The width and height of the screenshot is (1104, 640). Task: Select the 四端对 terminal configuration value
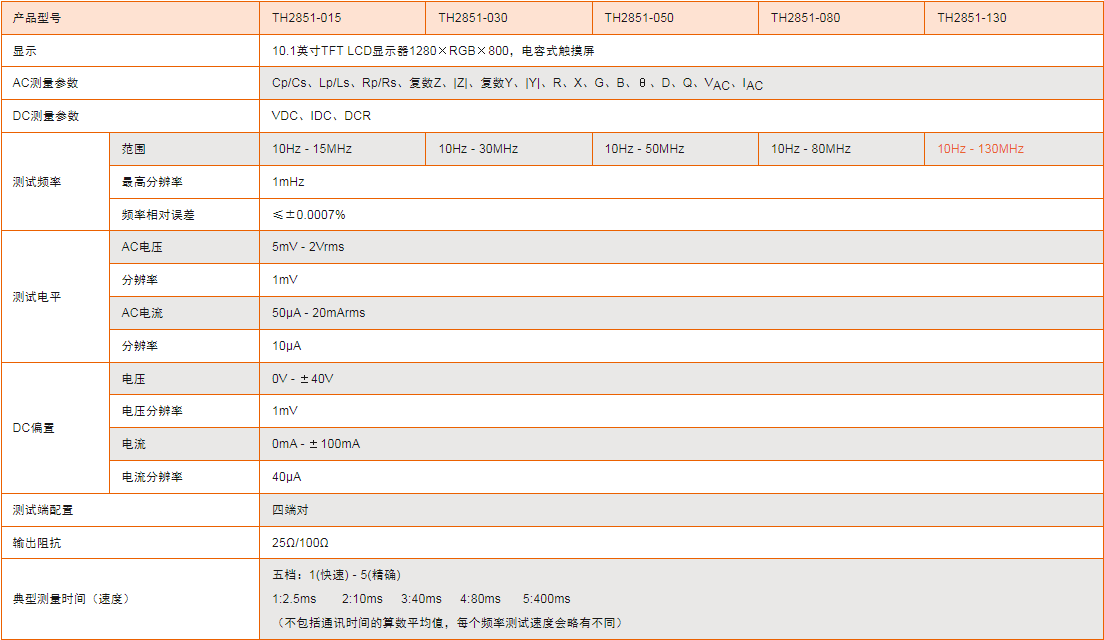(x=283, y=510)
